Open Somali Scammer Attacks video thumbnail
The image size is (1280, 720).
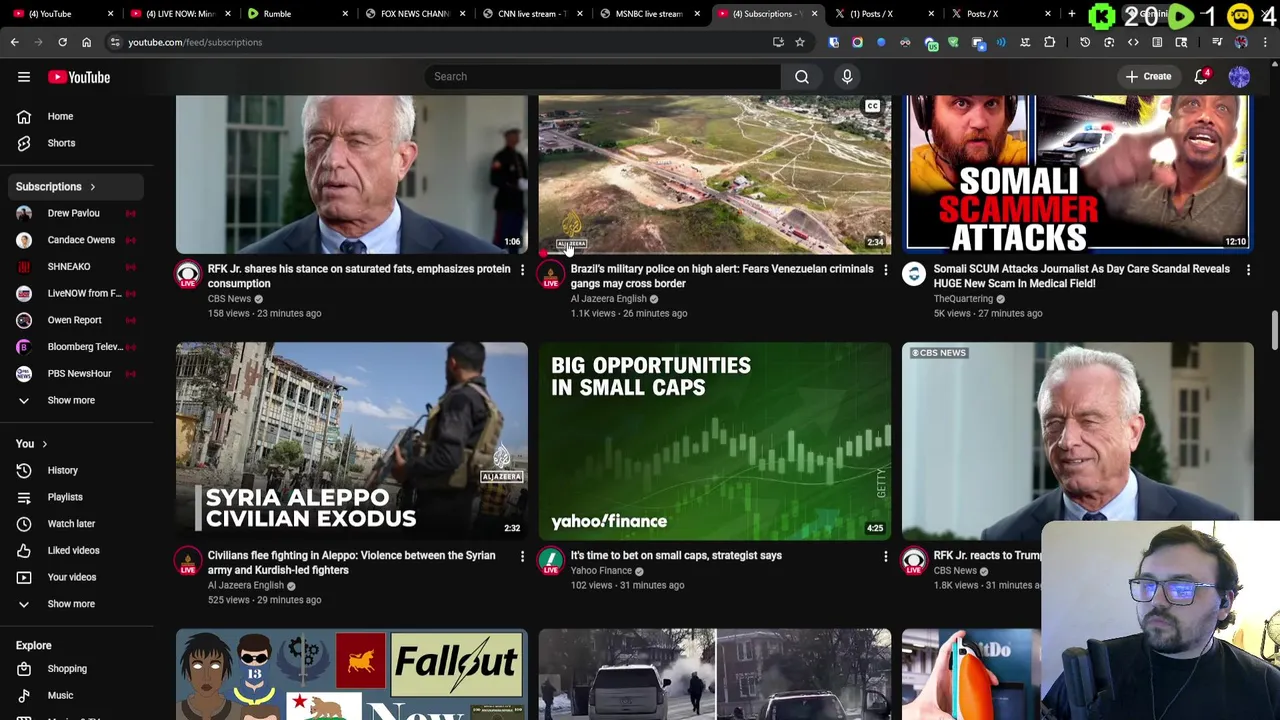click(1078, 174)
